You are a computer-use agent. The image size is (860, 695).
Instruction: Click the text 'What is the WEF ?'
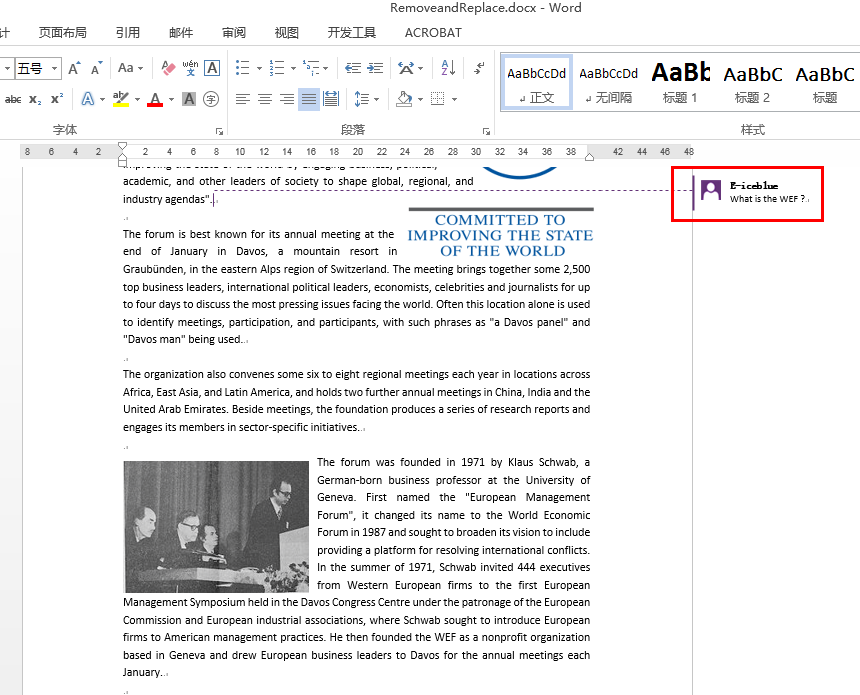[x=767, y=199]
